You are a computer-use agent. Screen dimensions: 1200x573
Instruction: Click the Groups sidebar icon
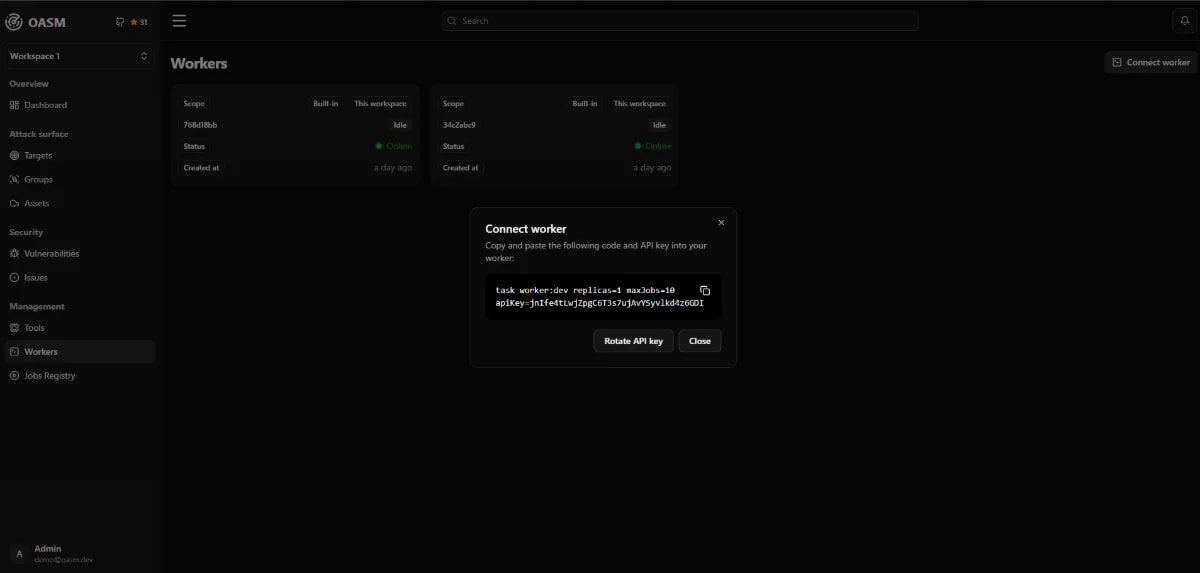15,179
